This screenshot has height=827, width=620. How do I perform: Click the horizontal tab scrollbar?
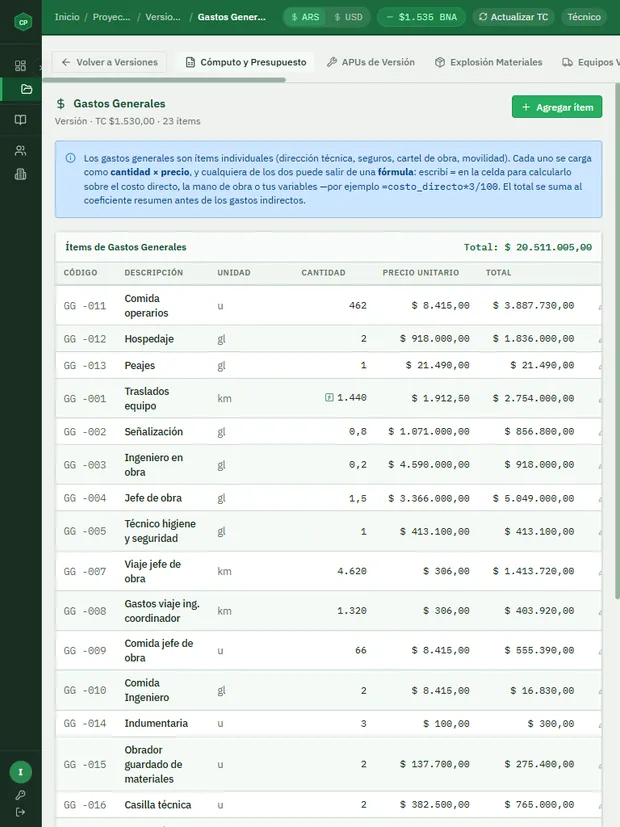click(164, 80)
